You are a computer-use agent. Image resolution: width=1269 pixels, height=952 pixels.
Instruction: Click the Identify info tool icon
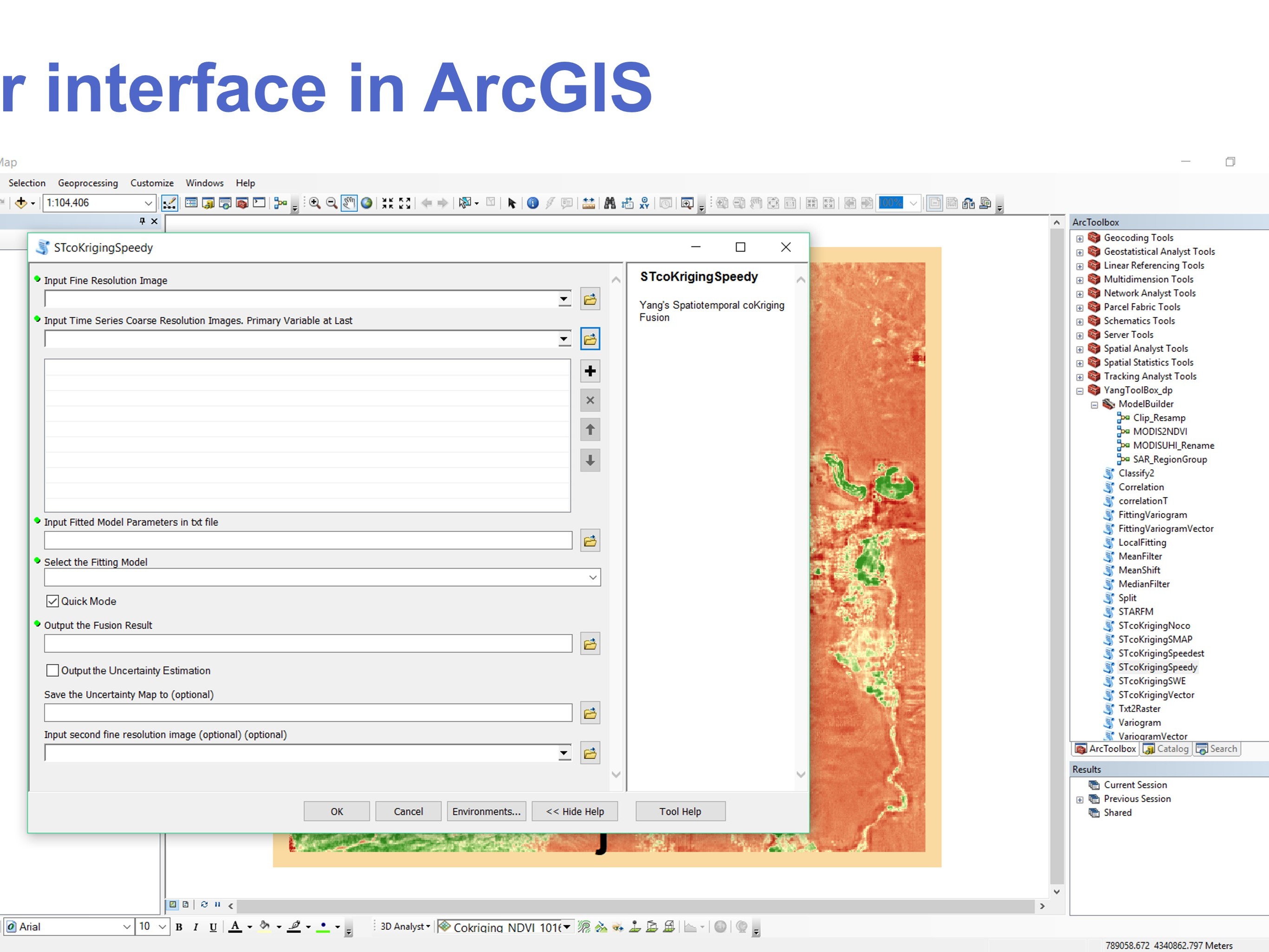coord(533,202)
